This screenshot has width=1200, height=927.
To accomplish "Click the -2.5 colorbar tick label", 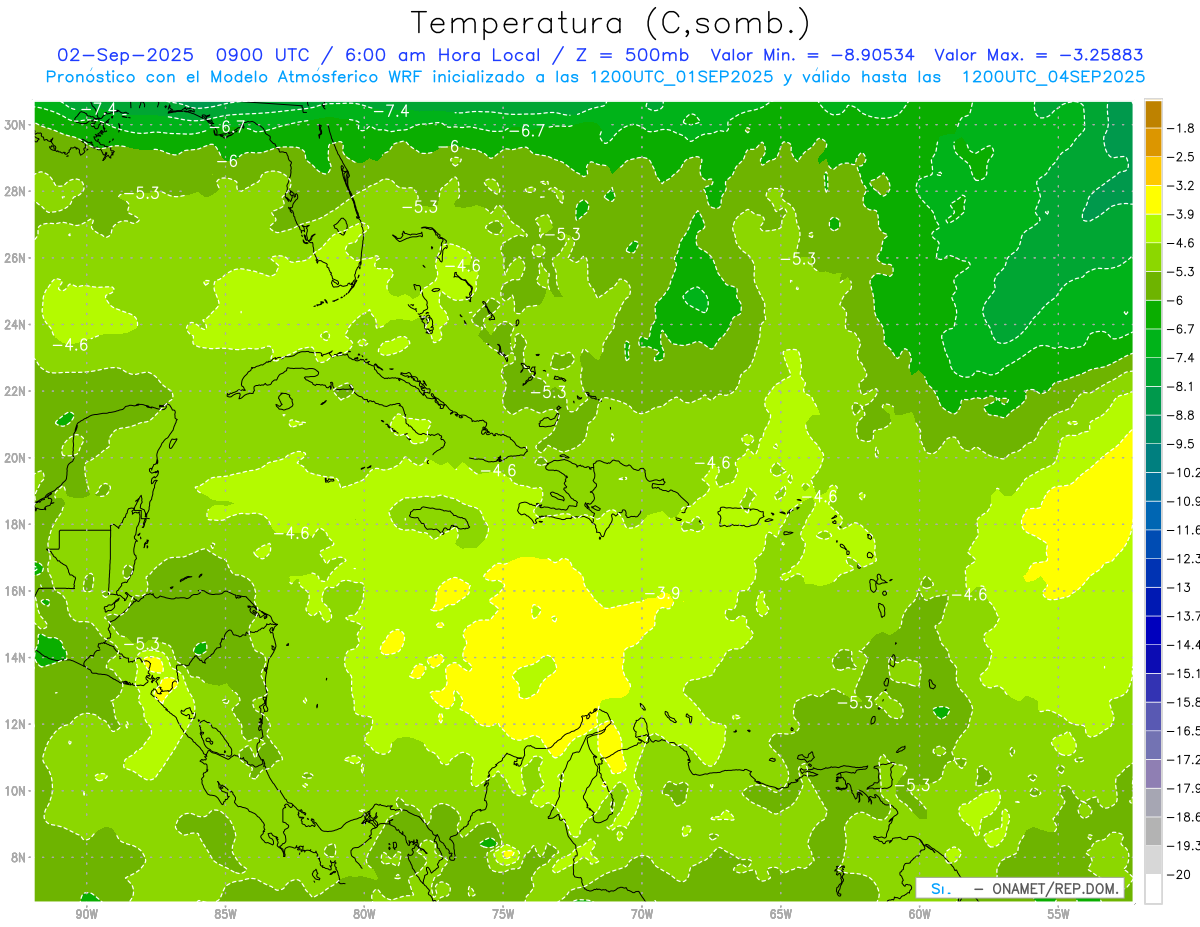I will tap(1183, 157).
